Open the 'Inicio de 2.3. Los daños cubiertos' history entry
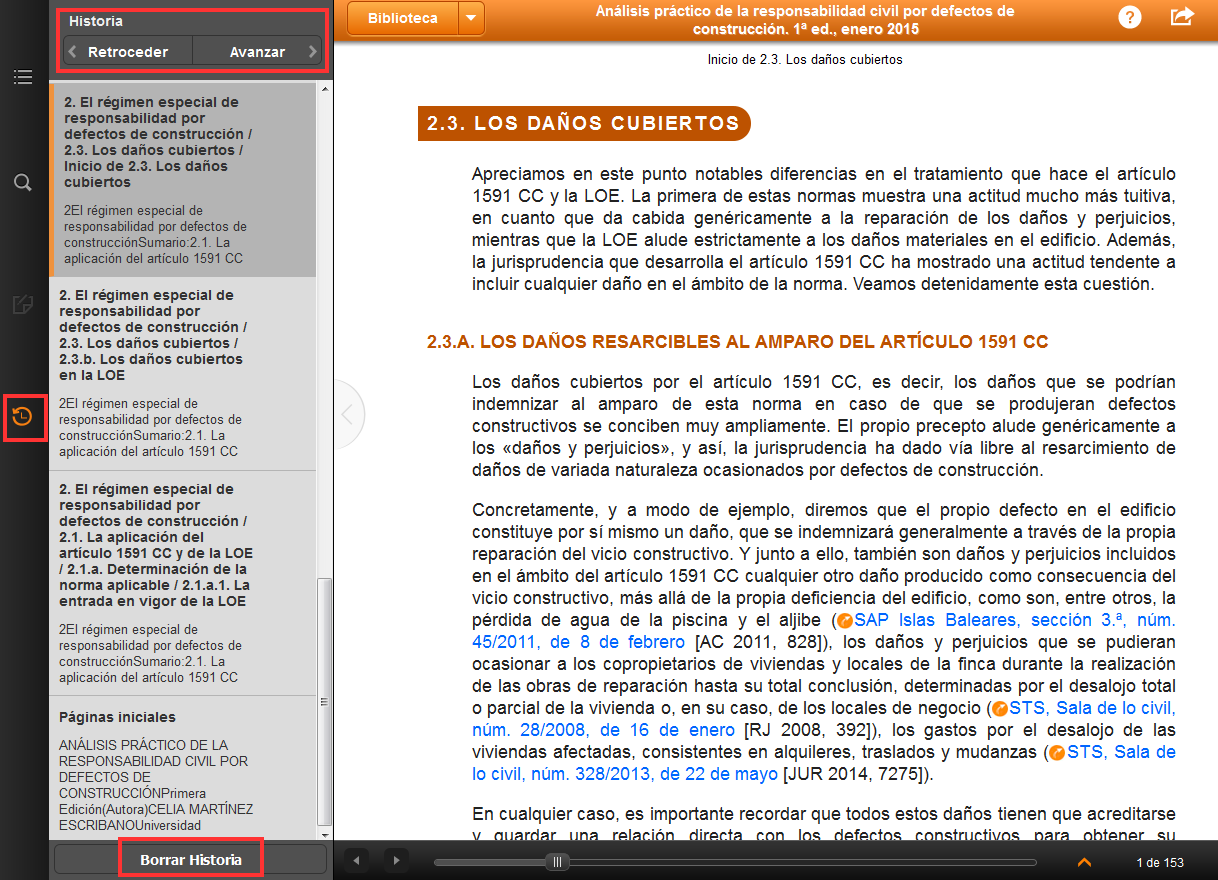Image resolution: width=1218 pixels, height=880 pixels. [x=182, y=179]
